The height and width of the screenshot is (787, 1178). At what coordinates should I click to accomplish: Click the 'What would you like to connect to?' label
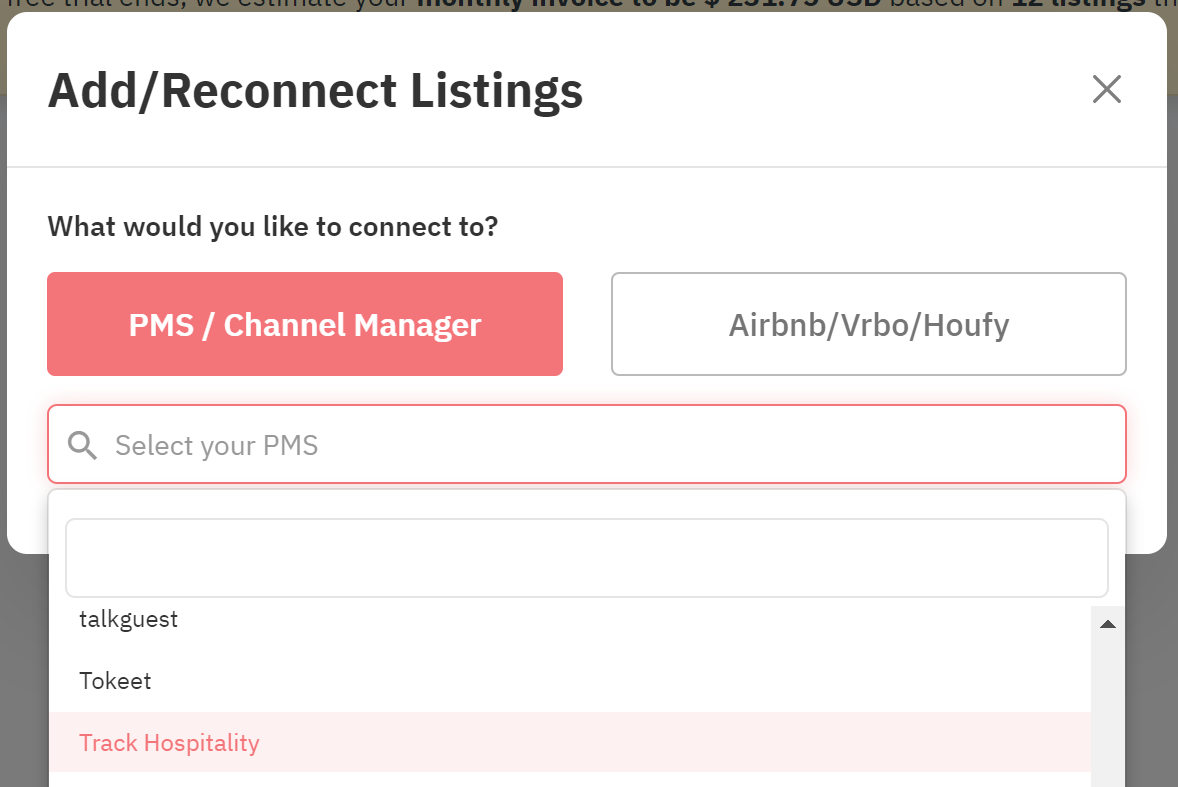coord(273,226)
